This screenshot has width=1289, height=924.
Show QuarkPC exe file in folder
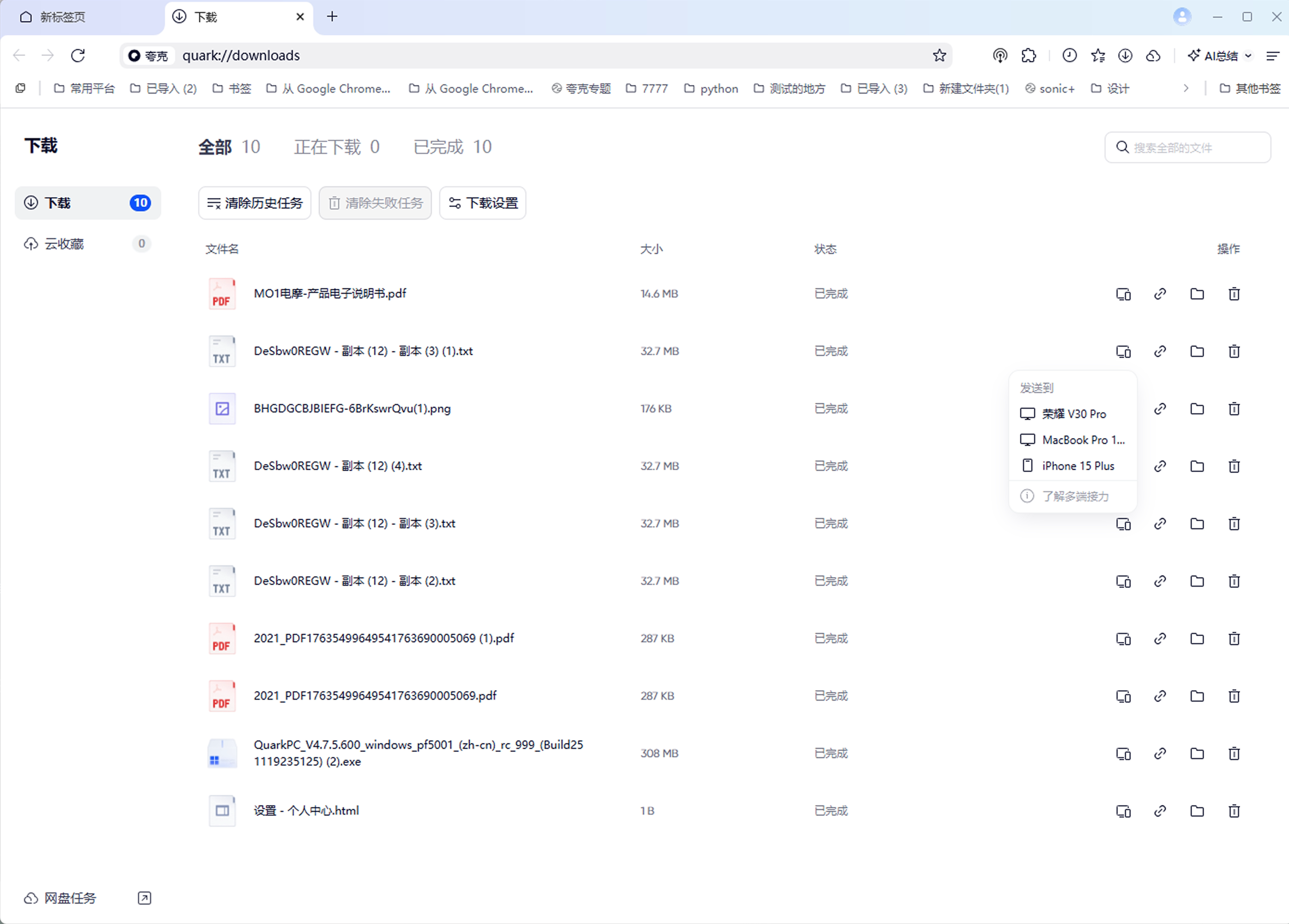1197,753
